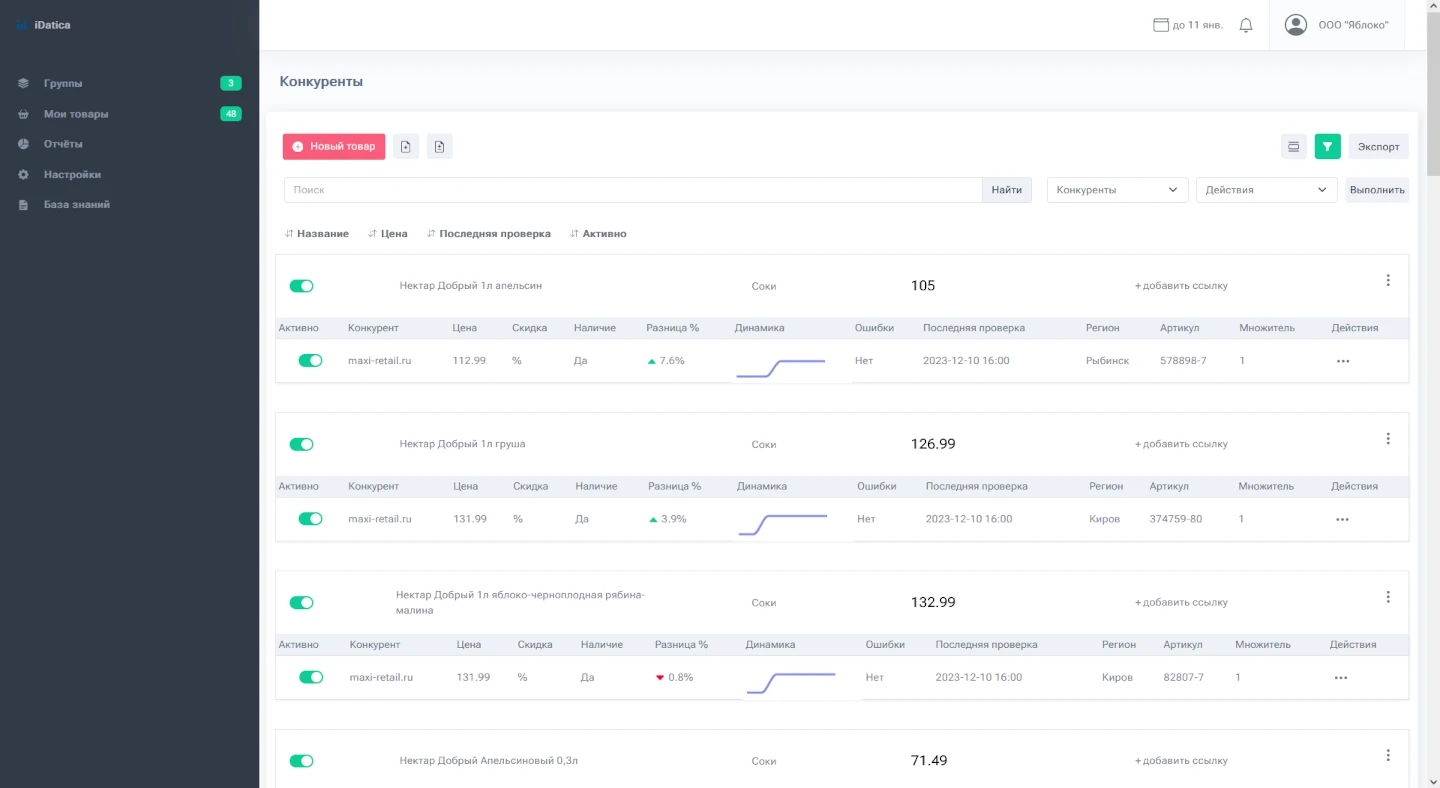Click добавить ссылку for product priced 132.99
This screenshot has width=1440, height=788.
(1181, 603)
